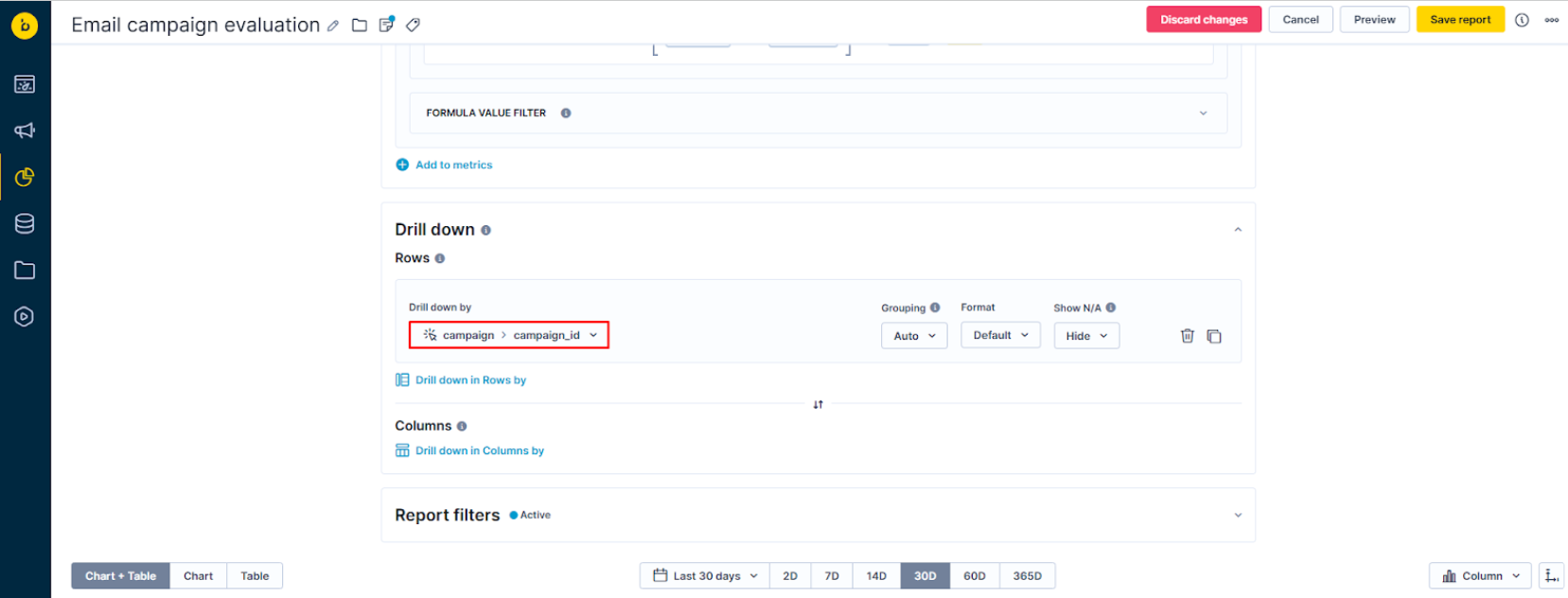This screenshot has height=598, width=1568.
Task: Open the Campaigns megaphone icon in sidebar
Action: pyautogui.click(x=25, y=131)
